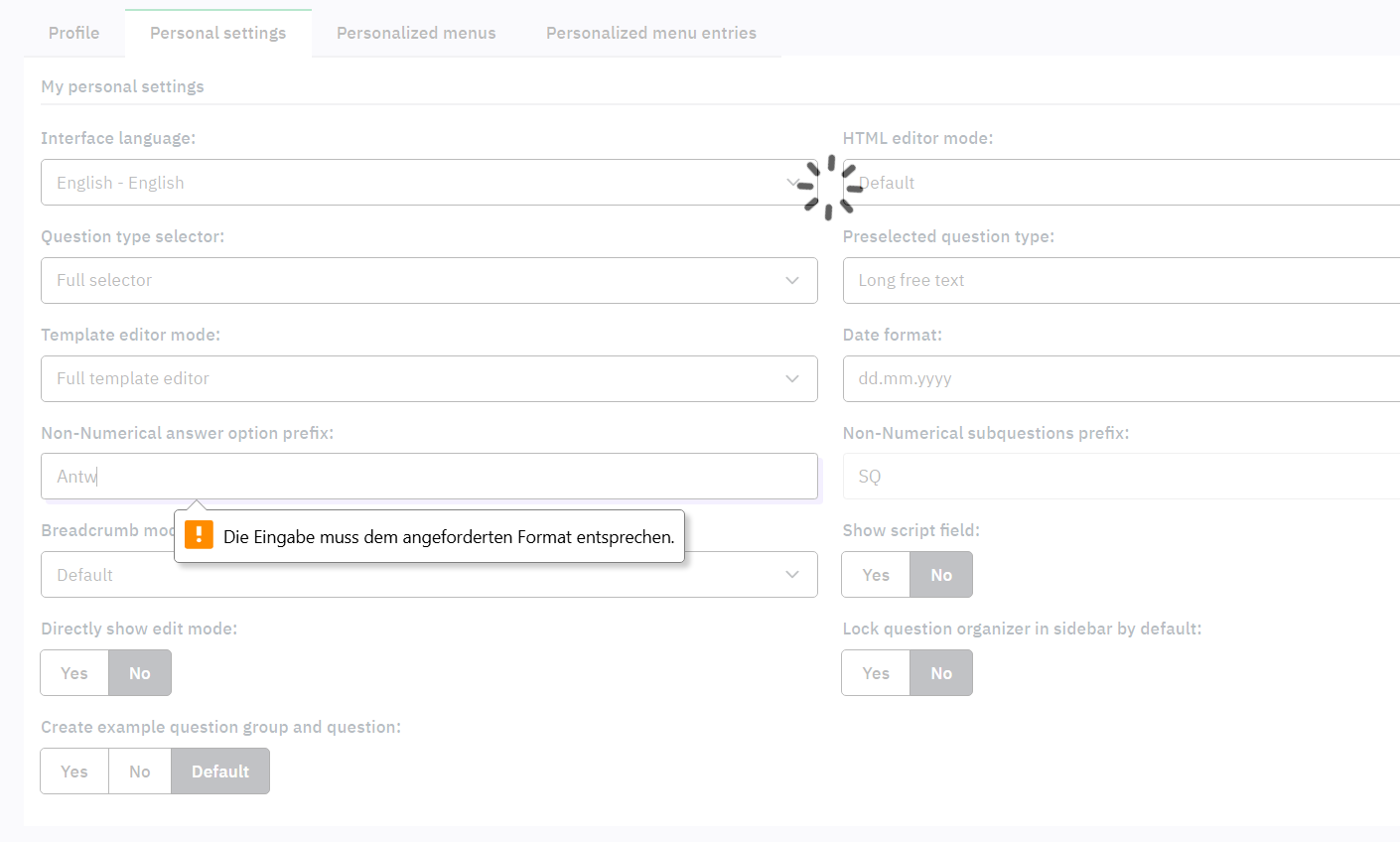Viewport: 1400px width, 842px height.
Task: Set Show script field to No
Action: click(941, 575)
